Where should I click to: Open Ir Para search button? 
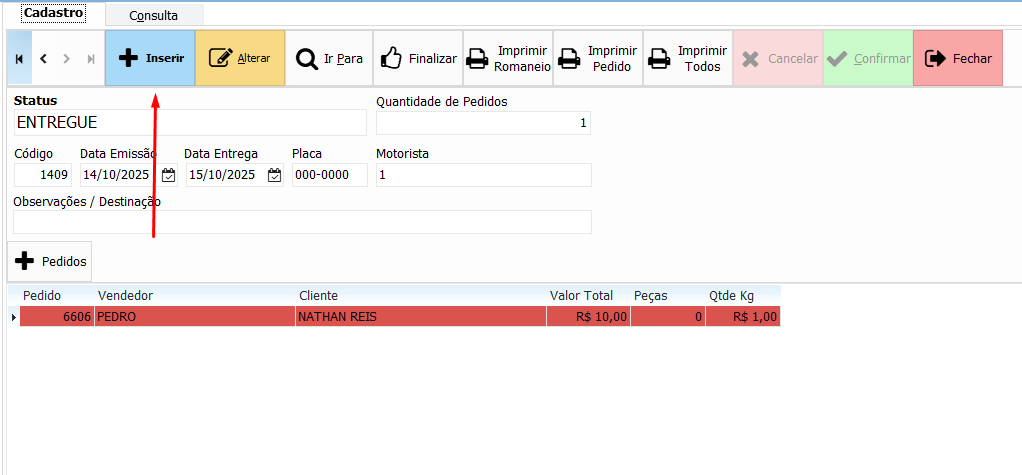click(x=329, y=58)
